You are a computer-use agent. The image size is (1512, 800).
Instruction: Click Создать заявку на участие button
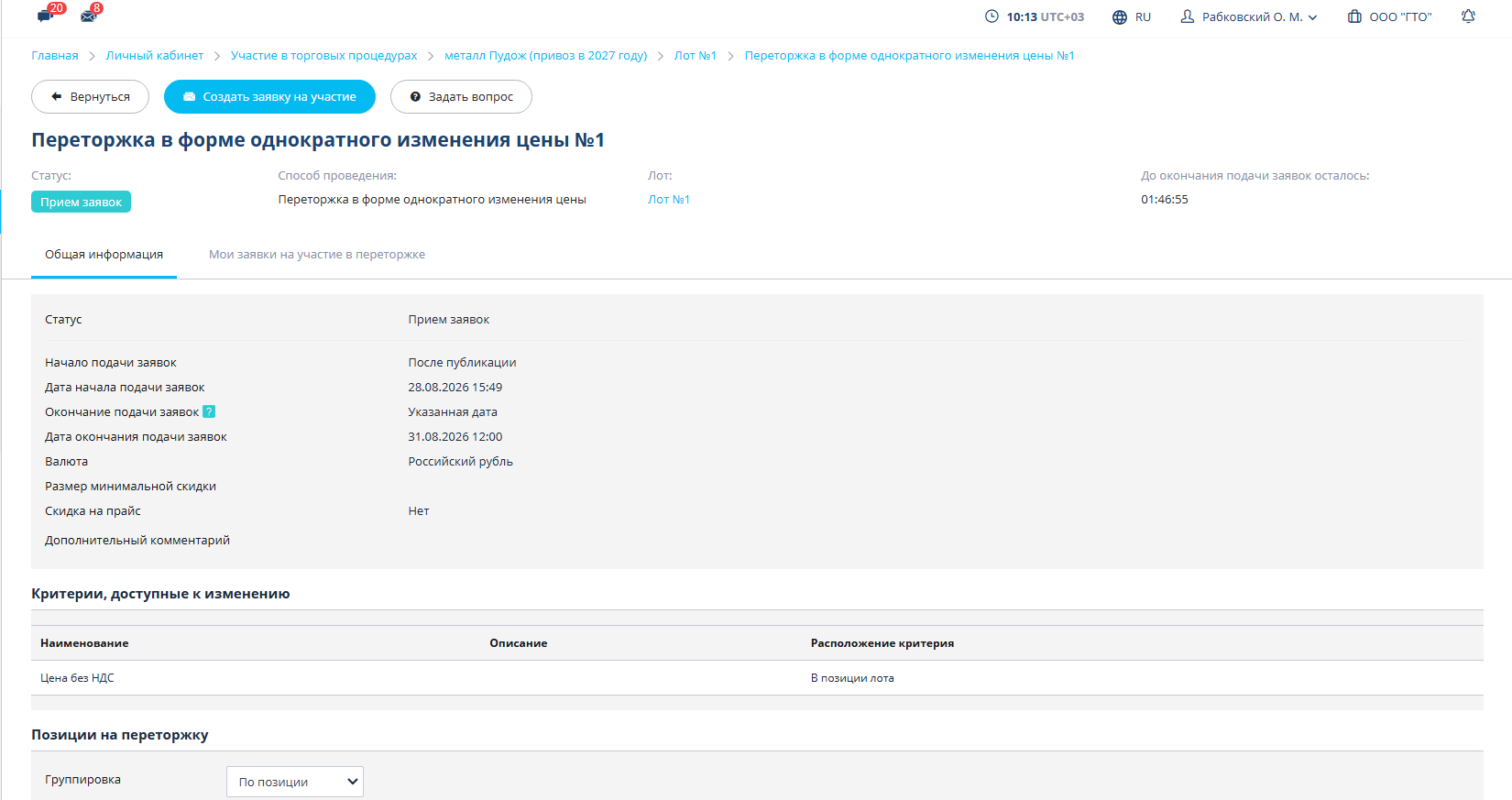(x=269, y=97)
